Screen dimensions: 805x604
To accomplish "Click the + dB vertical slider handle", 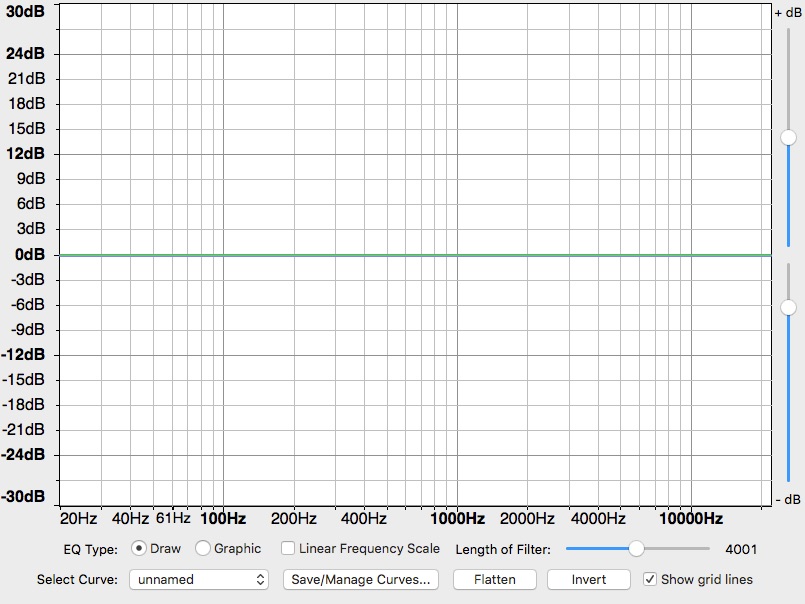I will (789, 137).
